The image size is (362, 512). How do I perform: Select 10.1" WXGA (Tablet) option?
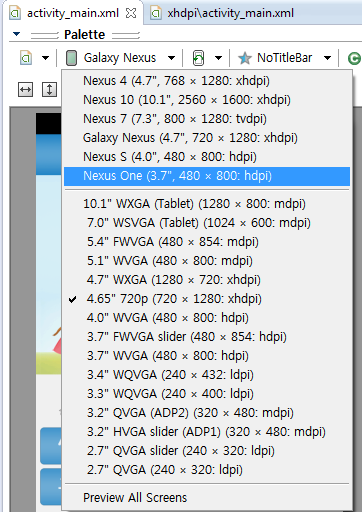(207, 204)
